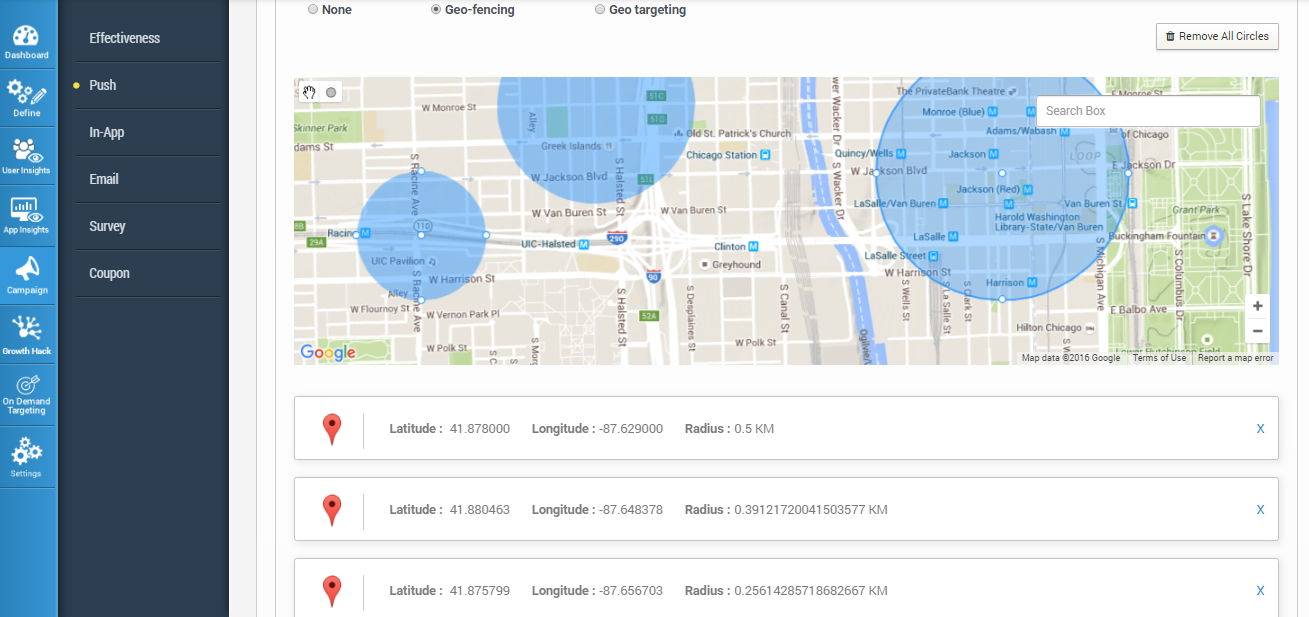Open the Coupon menu item

coord(109,273)
